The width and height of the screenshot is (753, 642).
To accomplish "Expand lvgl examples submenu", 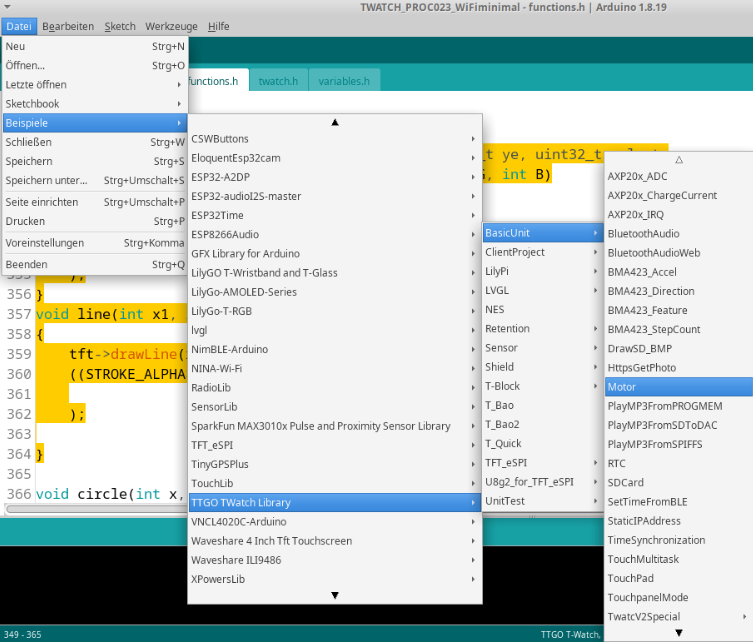I will 335,330.
